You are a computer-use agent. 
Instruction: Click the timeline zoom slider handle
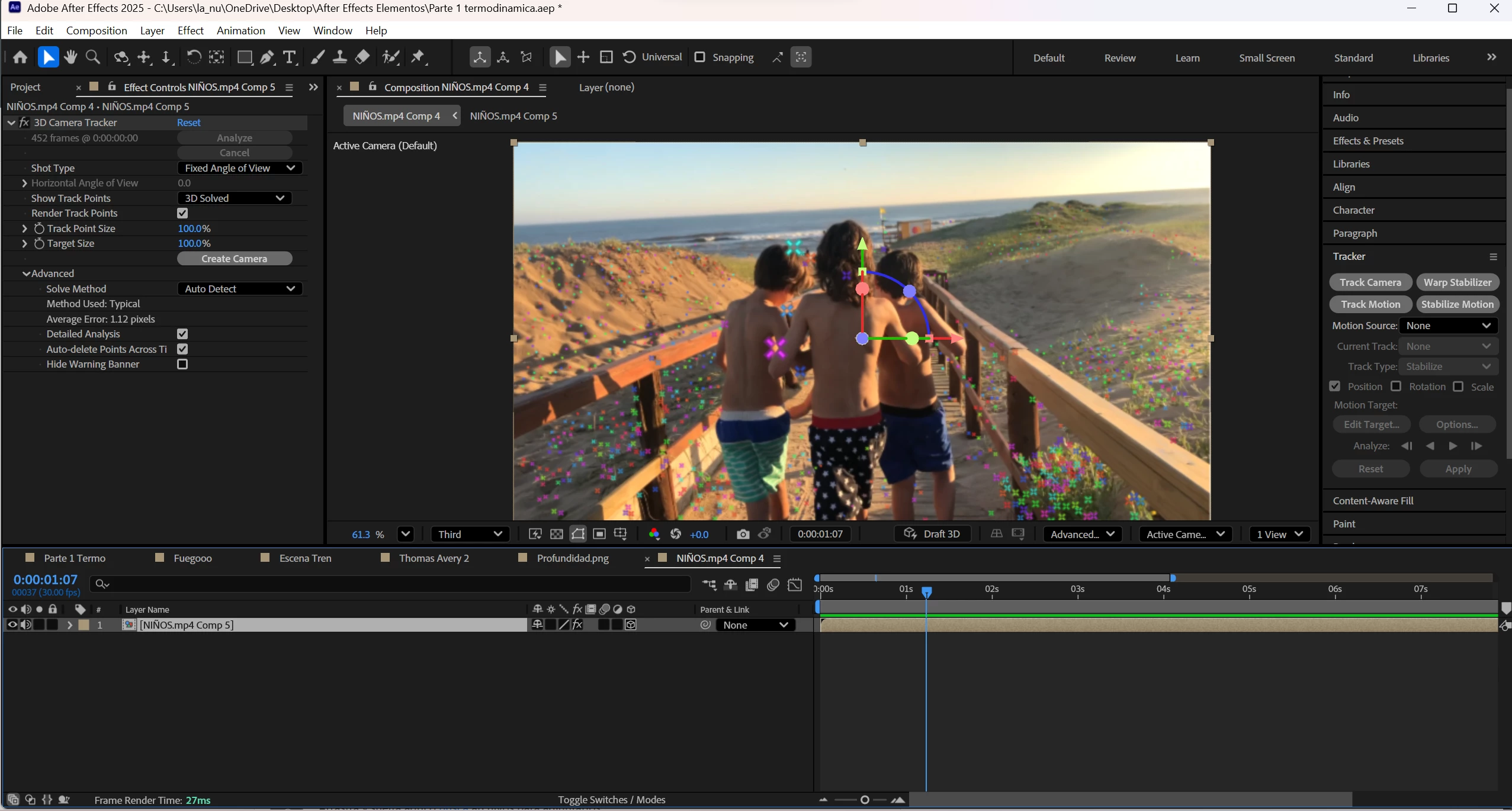tap(865, 800)
